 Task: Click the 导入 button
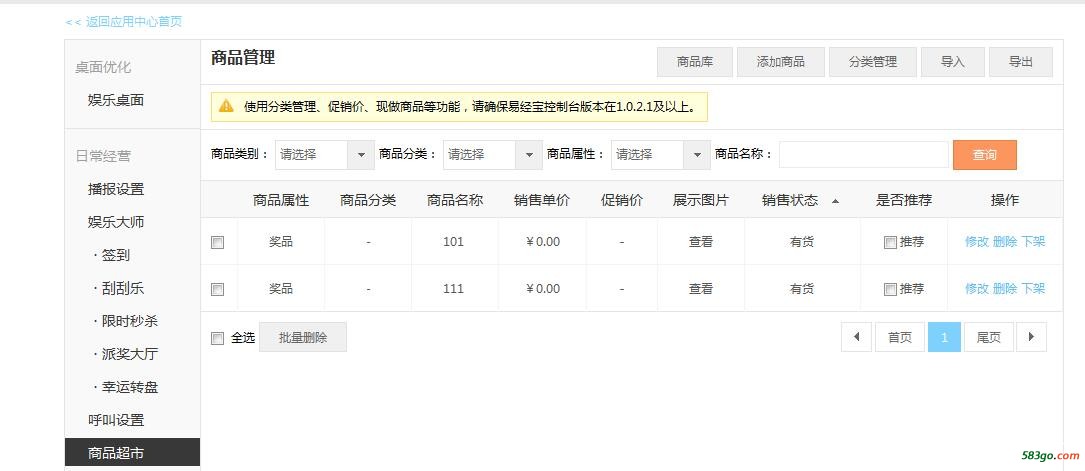(x=953, y=62)
